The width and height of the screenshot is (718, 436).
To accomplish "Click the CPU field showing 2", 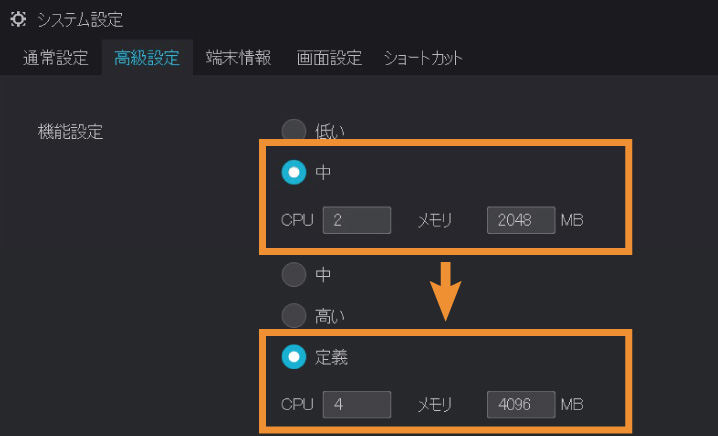I will (x=356, y=219).
